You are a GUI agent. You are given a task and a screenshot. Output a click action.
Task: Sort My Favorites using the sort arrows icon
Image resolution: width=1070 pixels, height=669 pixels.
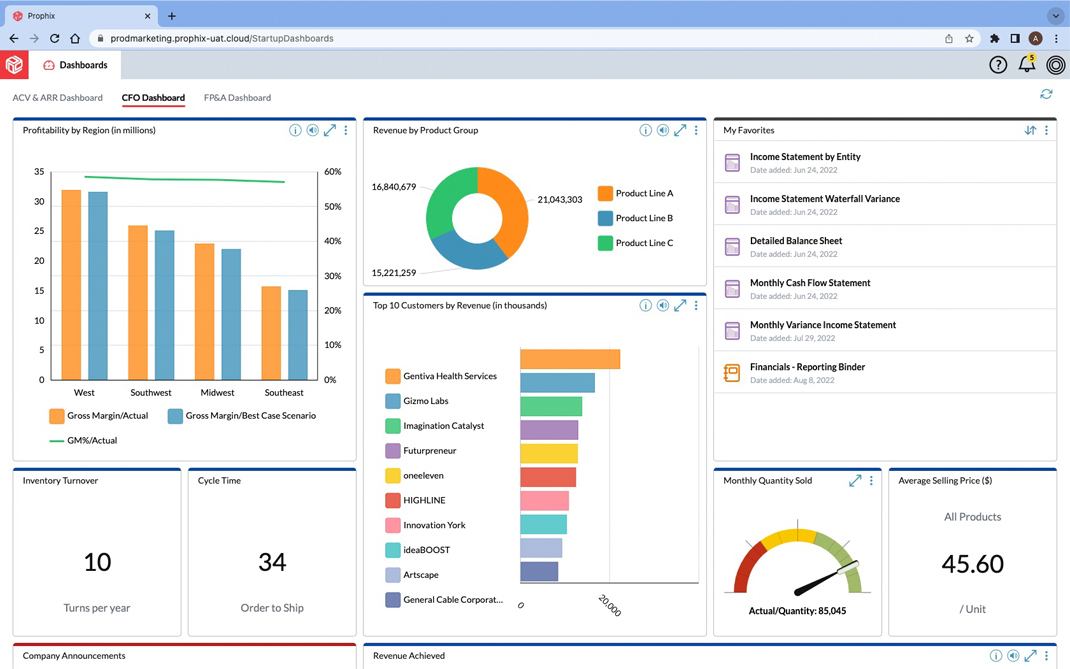(x=1030, y=130)
